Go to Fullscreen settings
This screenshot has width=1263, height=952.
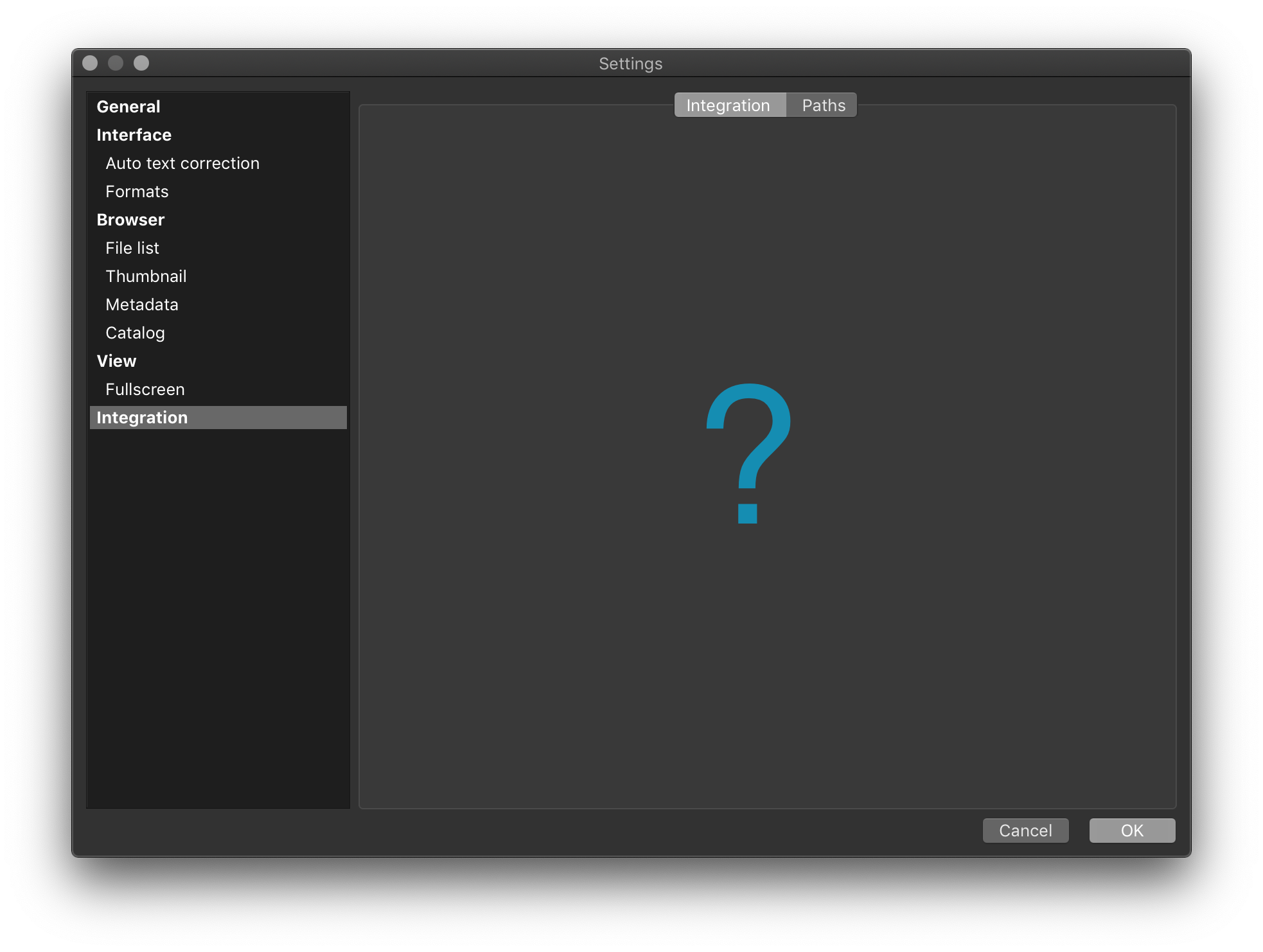tap(145, 389)
